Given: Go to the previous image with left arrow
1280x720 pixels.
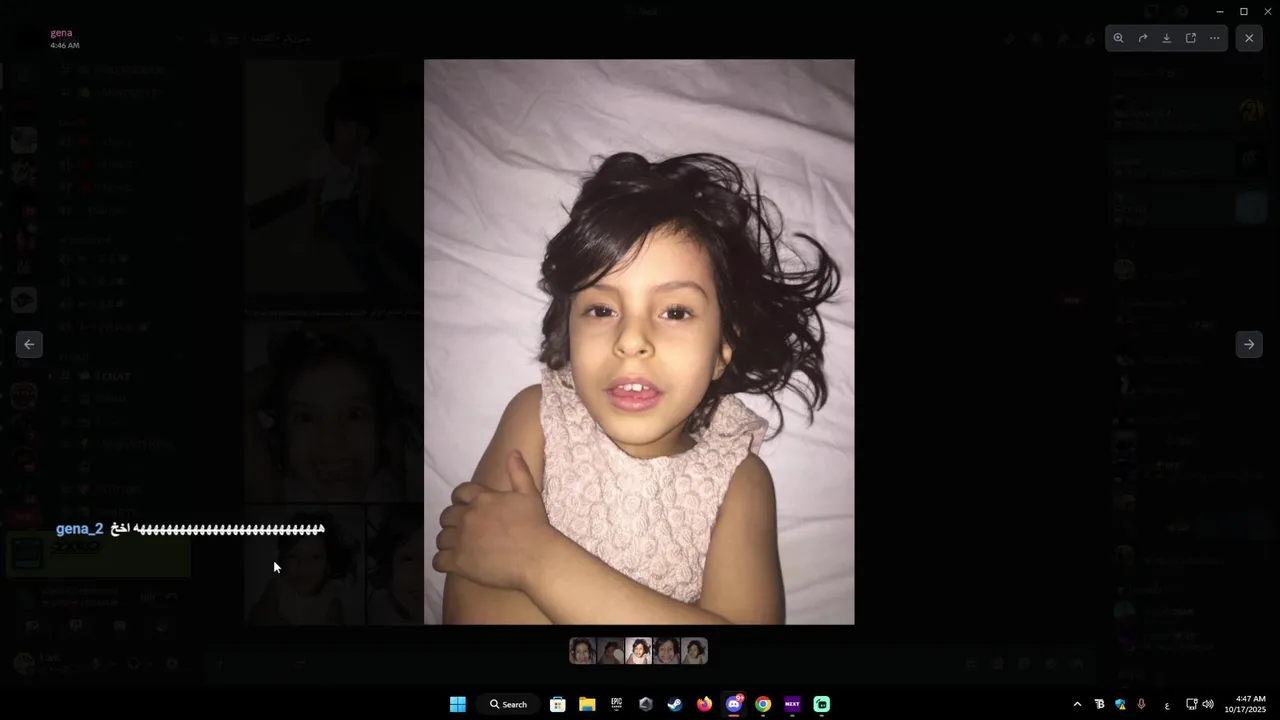Looking at the screenshot, I should point(29,344).
